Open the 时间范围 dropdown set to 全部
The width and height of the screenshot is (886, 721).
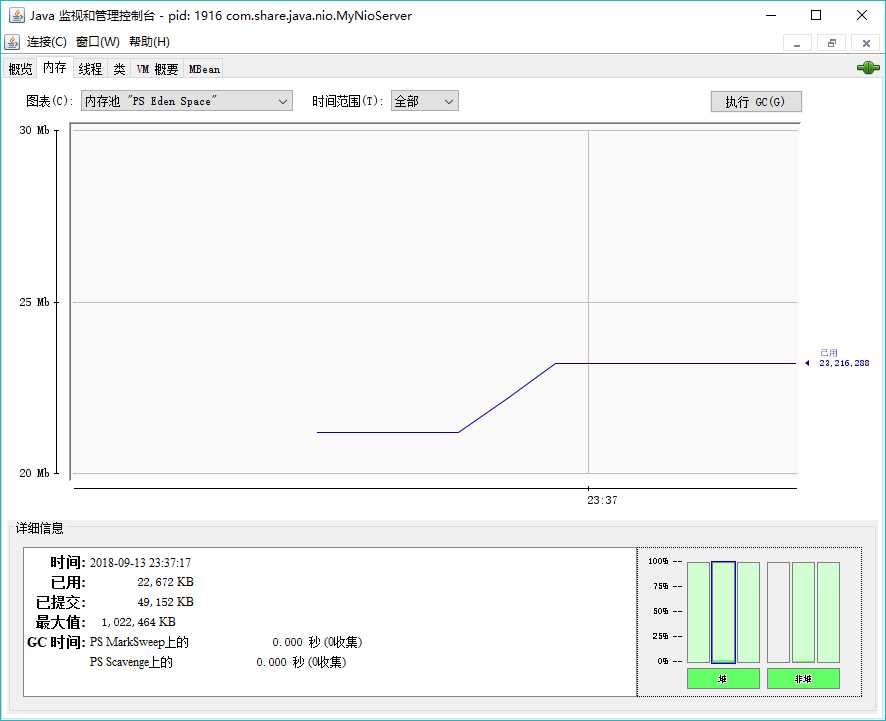point(424,101)
